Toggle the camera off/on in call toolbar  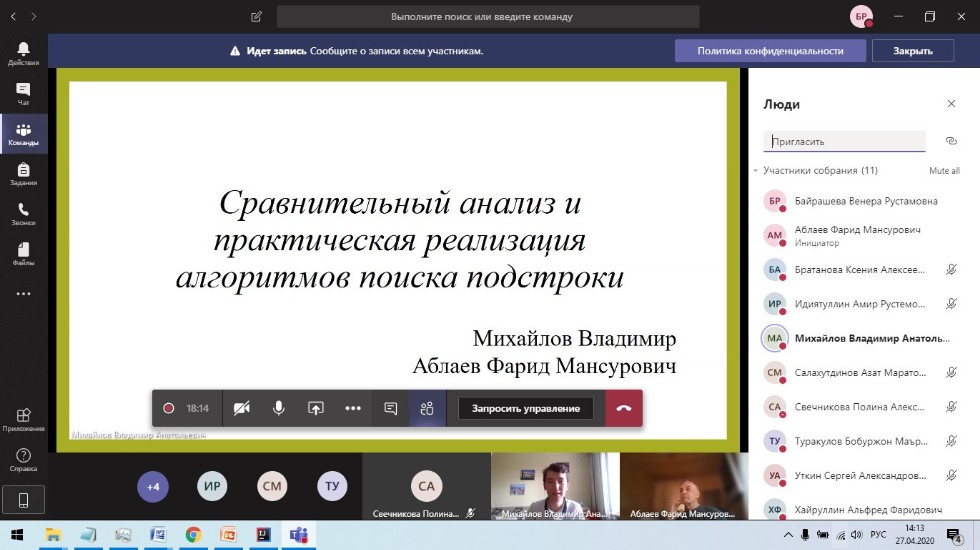point(241,408)
